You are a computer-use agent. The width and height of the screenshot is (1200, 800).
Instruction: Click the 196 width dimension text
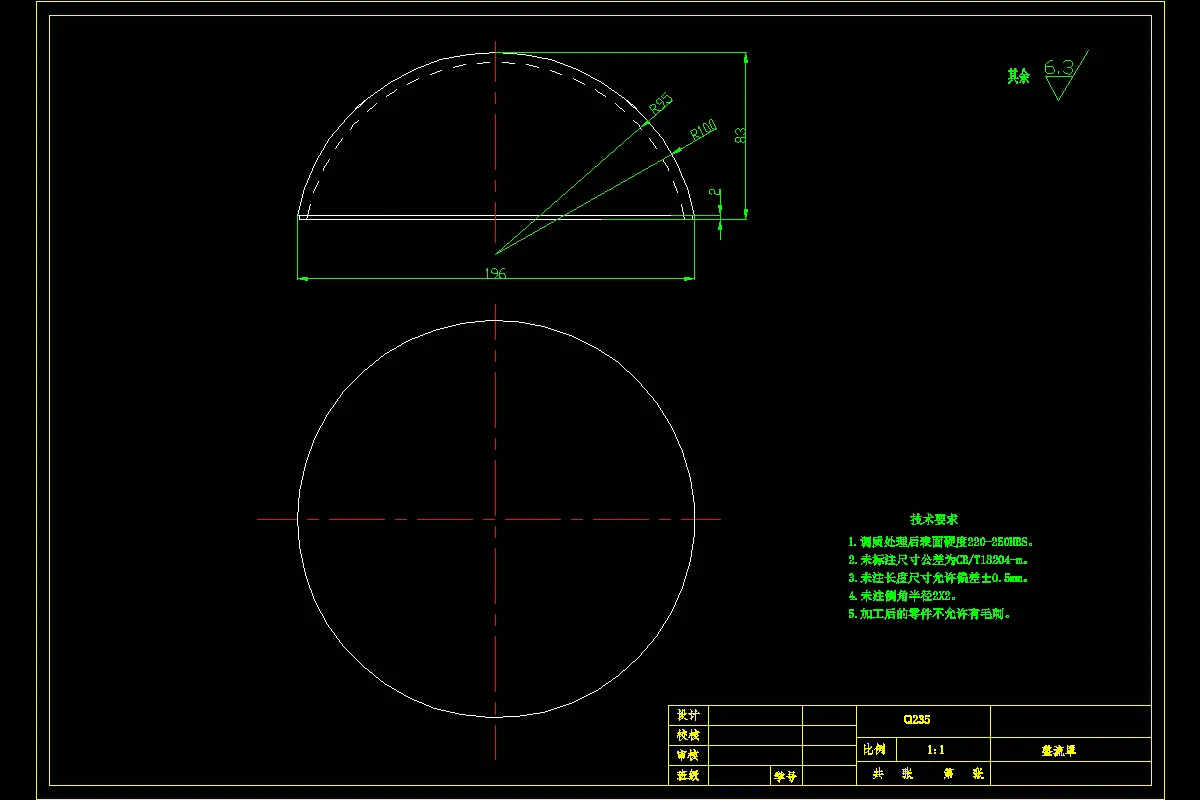point(495,273)
